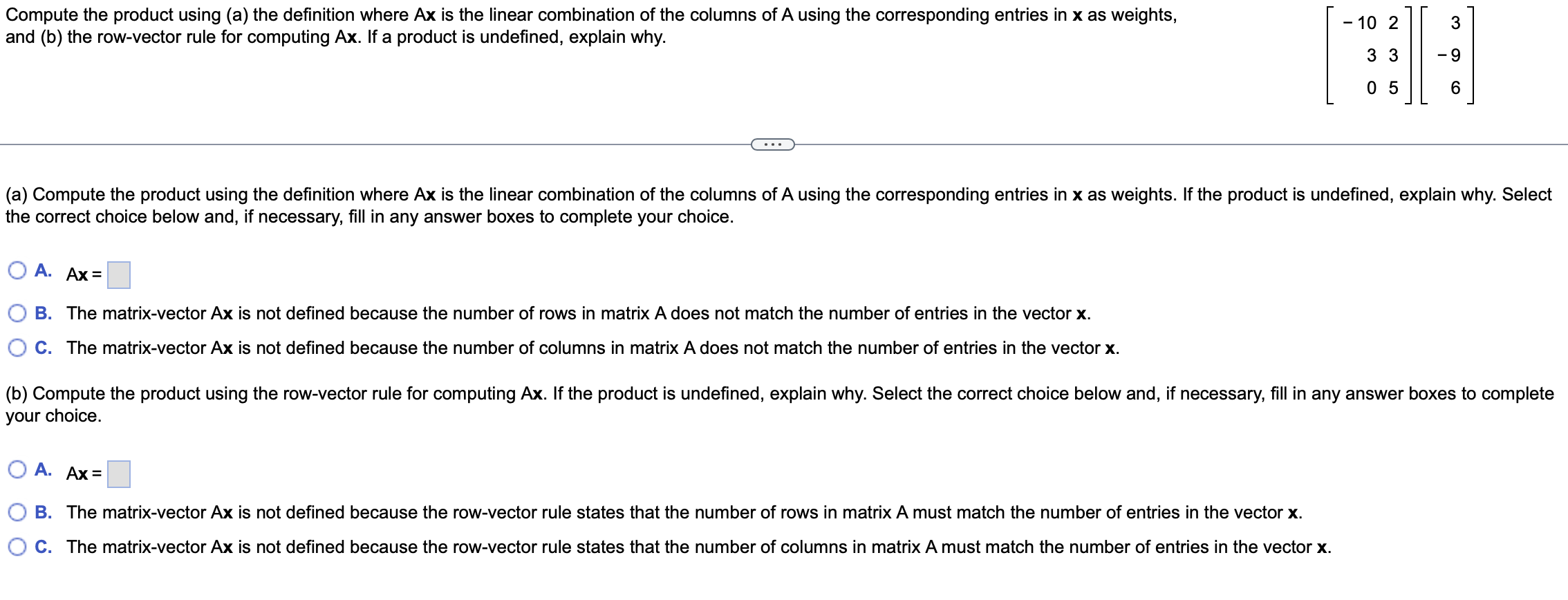Image resolution: width=1568 pixels, height=600 pixels.
Task: Click the ellipsis divider control
Action: 772,143
